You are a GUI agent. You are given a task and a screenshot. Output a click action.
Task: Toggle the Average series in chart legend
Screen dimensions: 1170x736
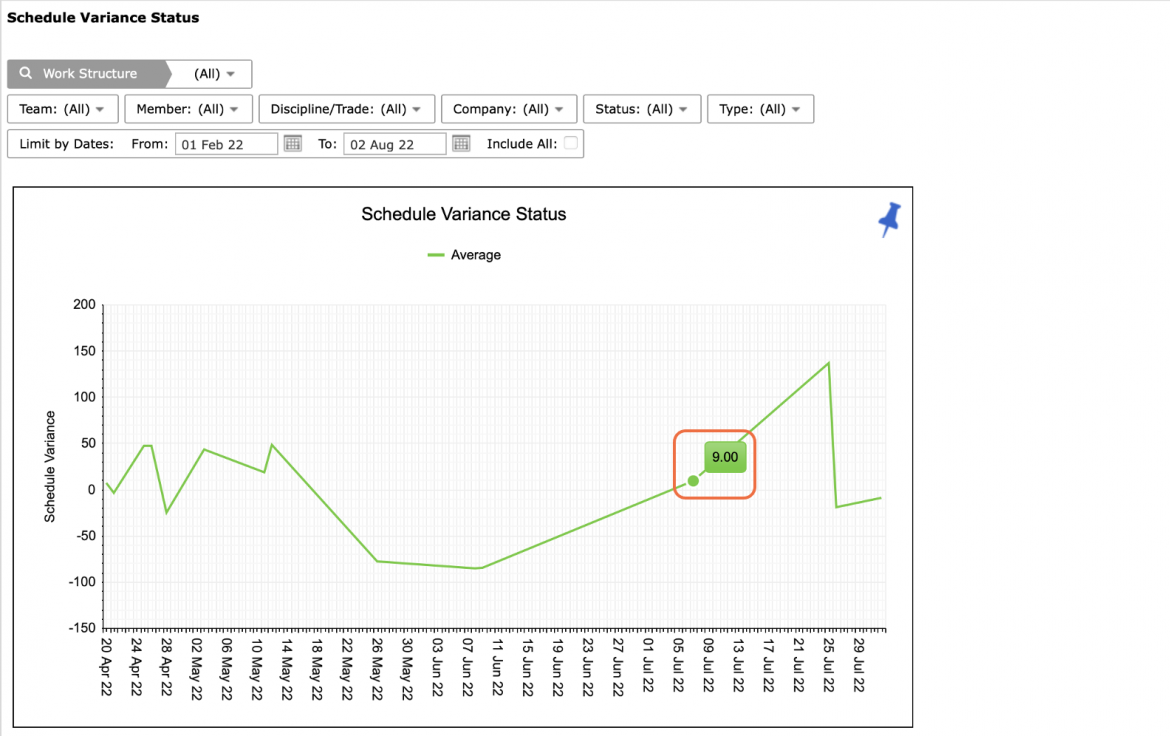tap(475, 255)
